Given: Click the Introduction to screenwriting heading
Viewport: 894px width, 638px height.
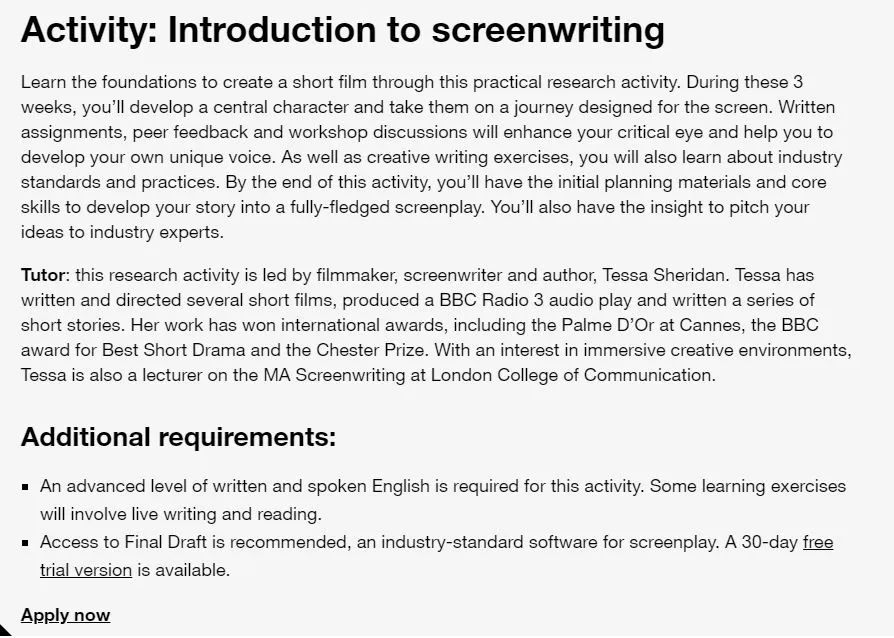Looking at the screenshot, I should coord(342,30).
